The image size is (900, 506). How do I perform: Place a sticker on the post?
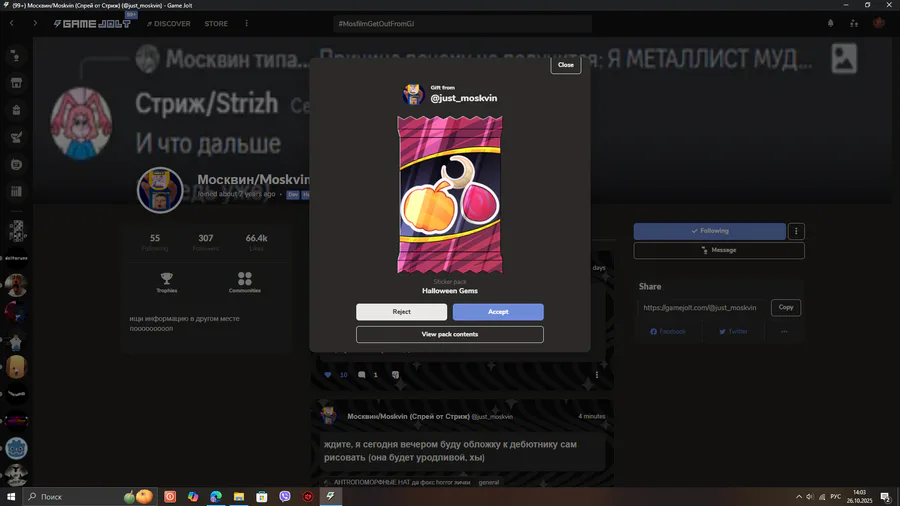(x=395, y=375)
